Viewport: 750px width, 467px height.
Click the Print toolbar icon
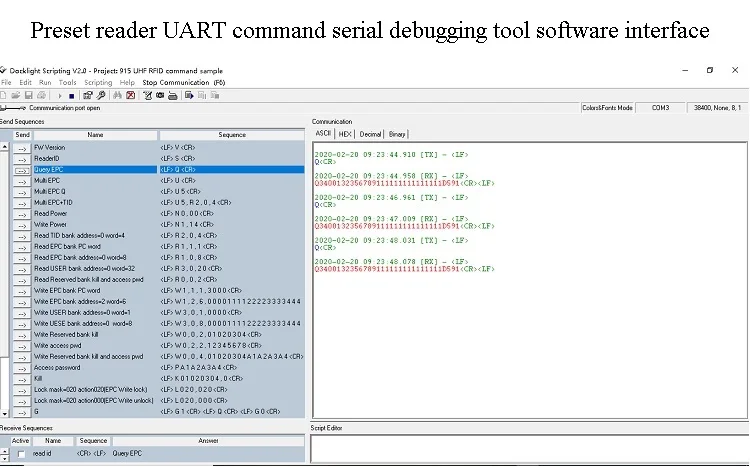(x=42, y=96)
